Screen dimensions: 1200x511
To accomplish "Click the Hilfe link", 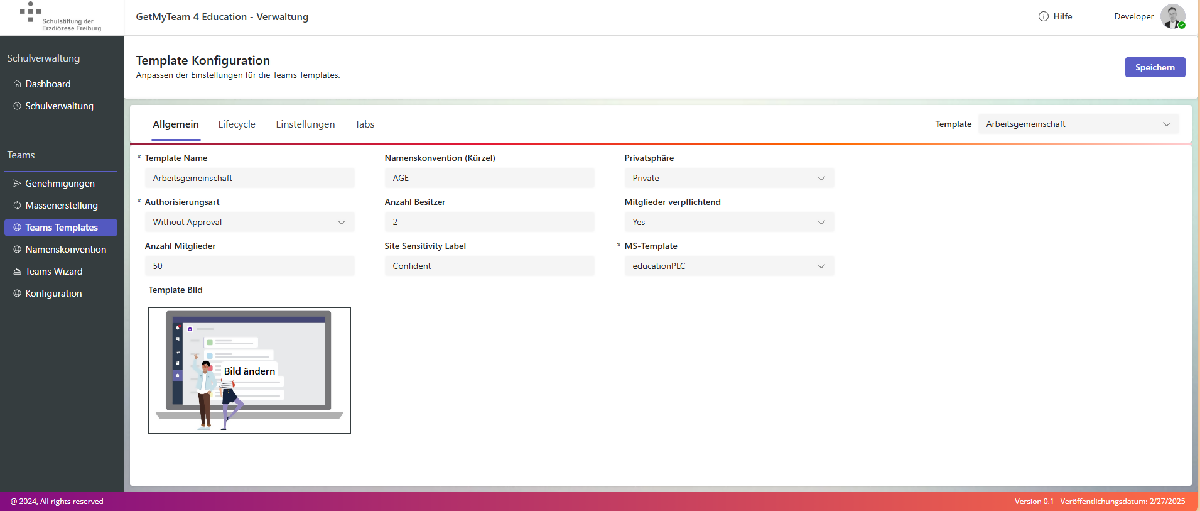I will [x=1063, y=16].
